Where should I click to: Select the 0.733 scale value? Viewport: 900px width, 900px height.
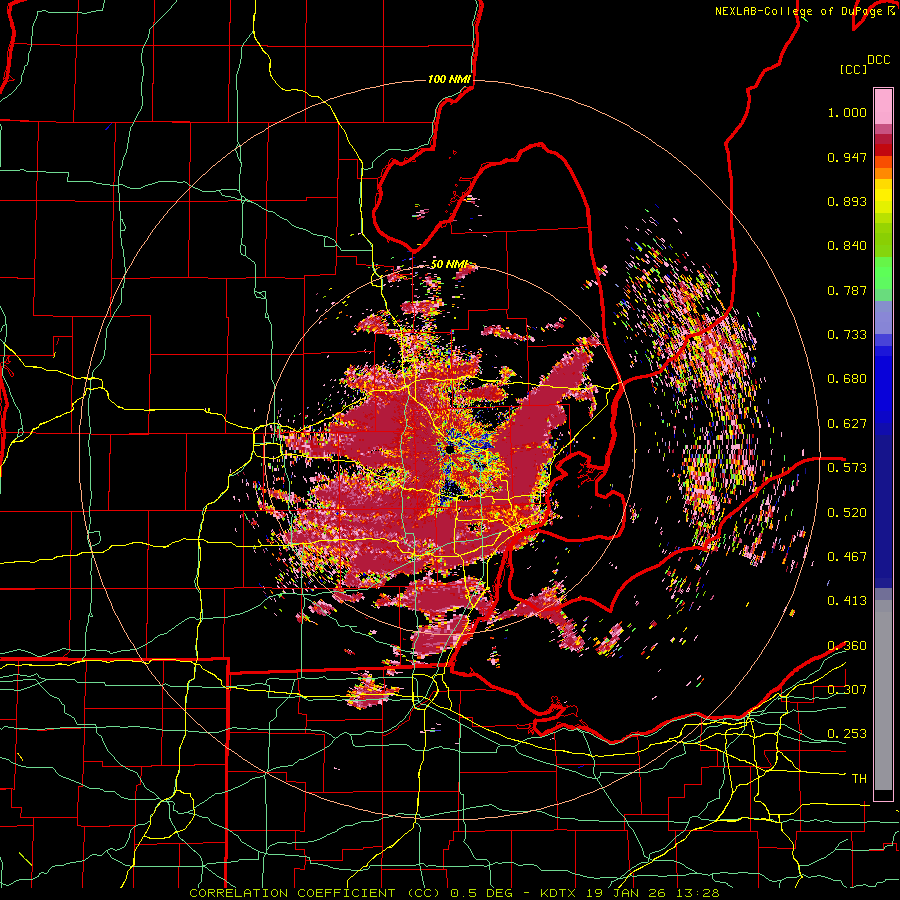[x=847, y=335]
